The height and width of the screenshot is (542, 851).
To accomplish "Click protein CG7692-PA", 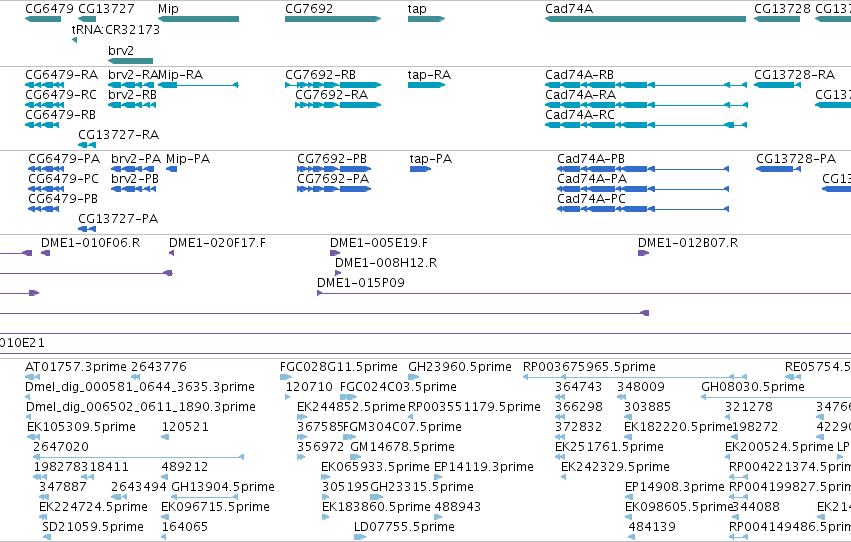I will tap(334, 189).
